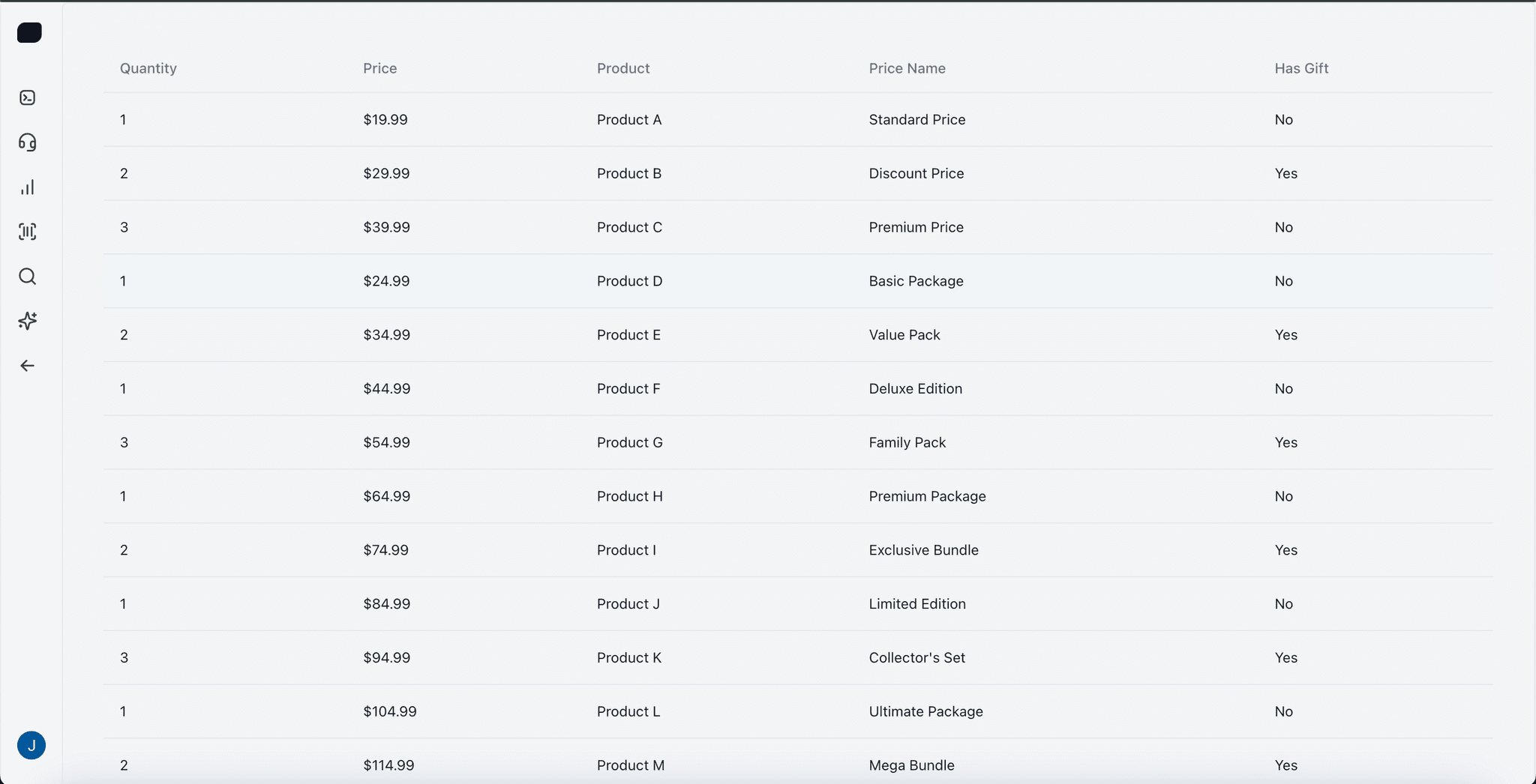
Task: Click the Discount Price cell
Action: pos(916,174)
